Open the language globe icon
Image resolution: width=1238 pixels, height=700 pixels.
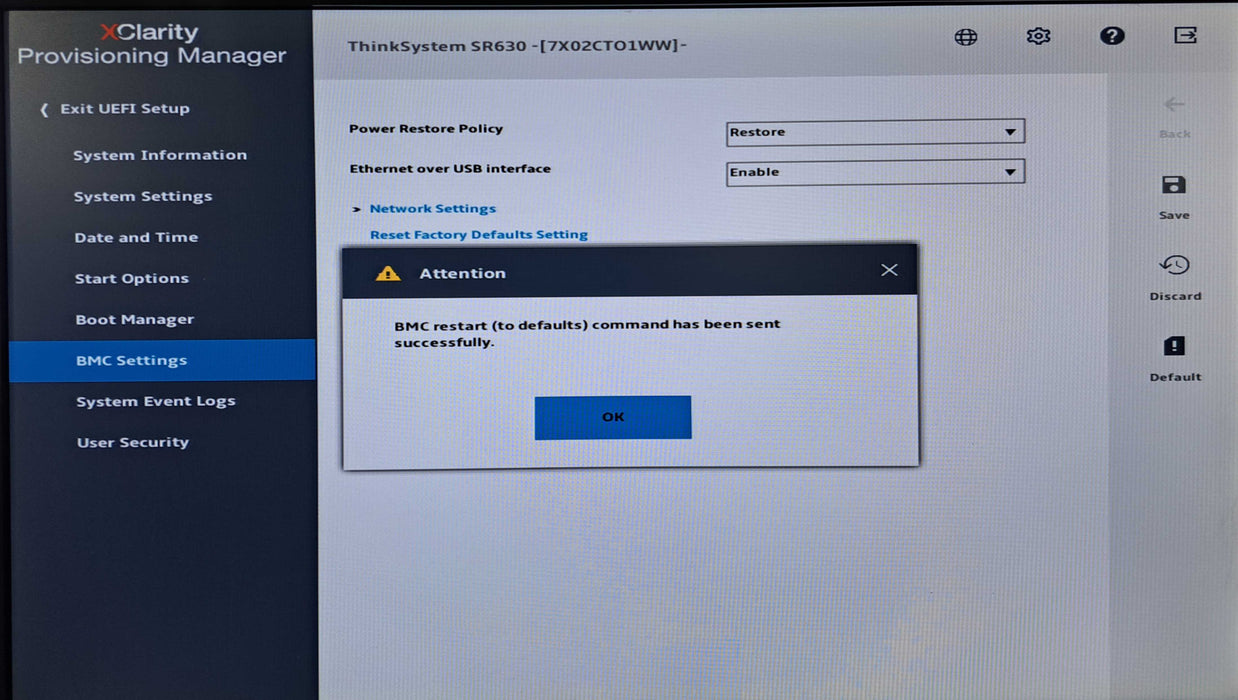click(x=966, y=37)
